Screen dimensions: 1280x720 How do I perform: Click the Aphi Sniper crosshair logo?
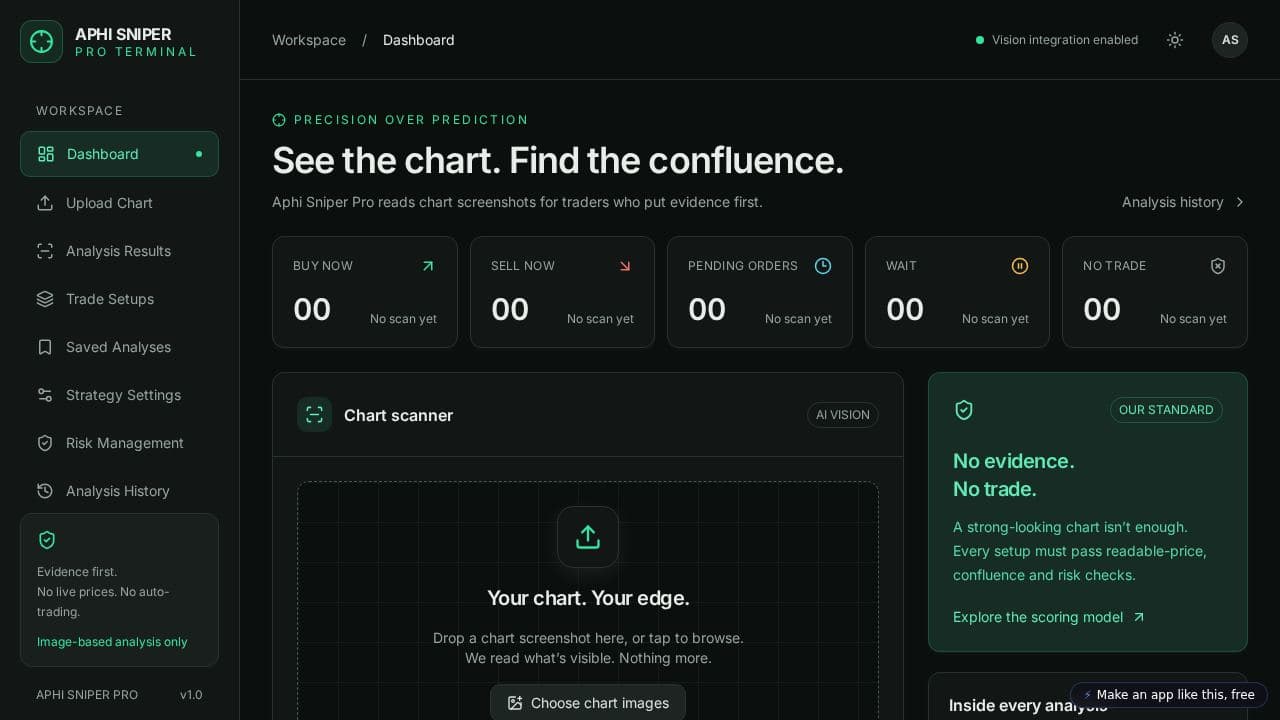pos(41,41)
